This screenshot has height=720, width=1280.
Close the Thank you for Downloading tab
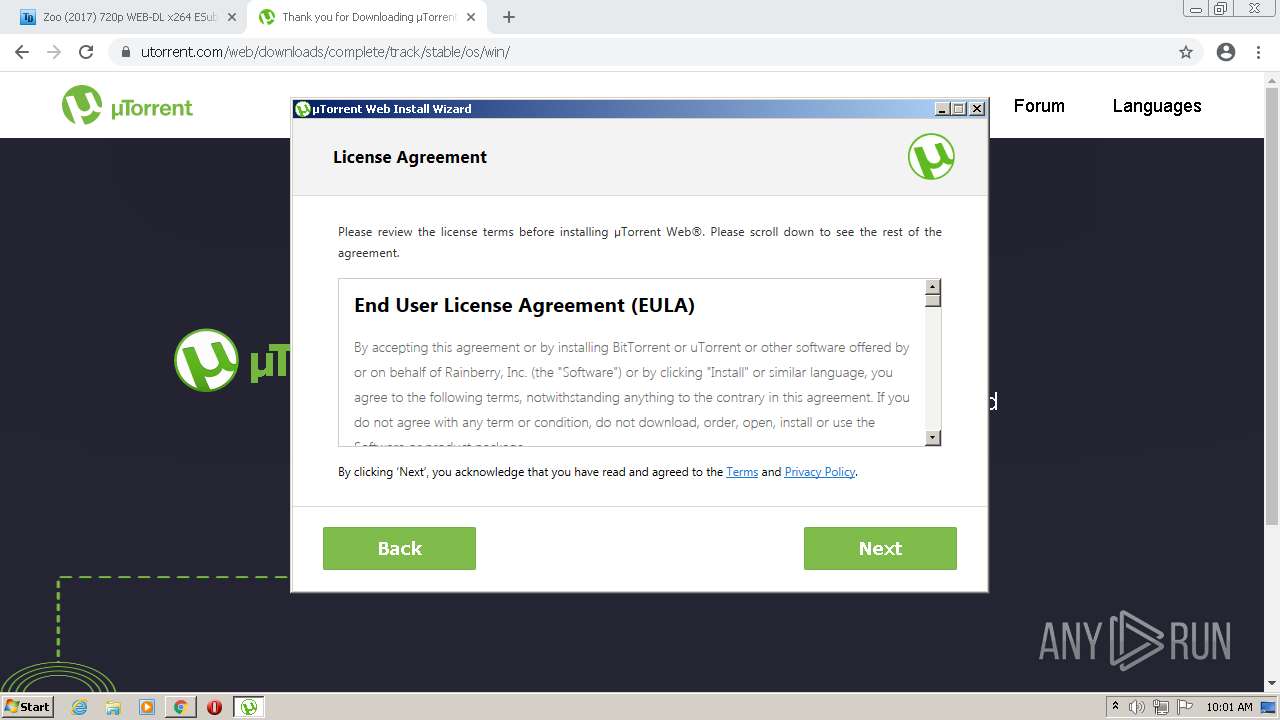pos(471,17)
